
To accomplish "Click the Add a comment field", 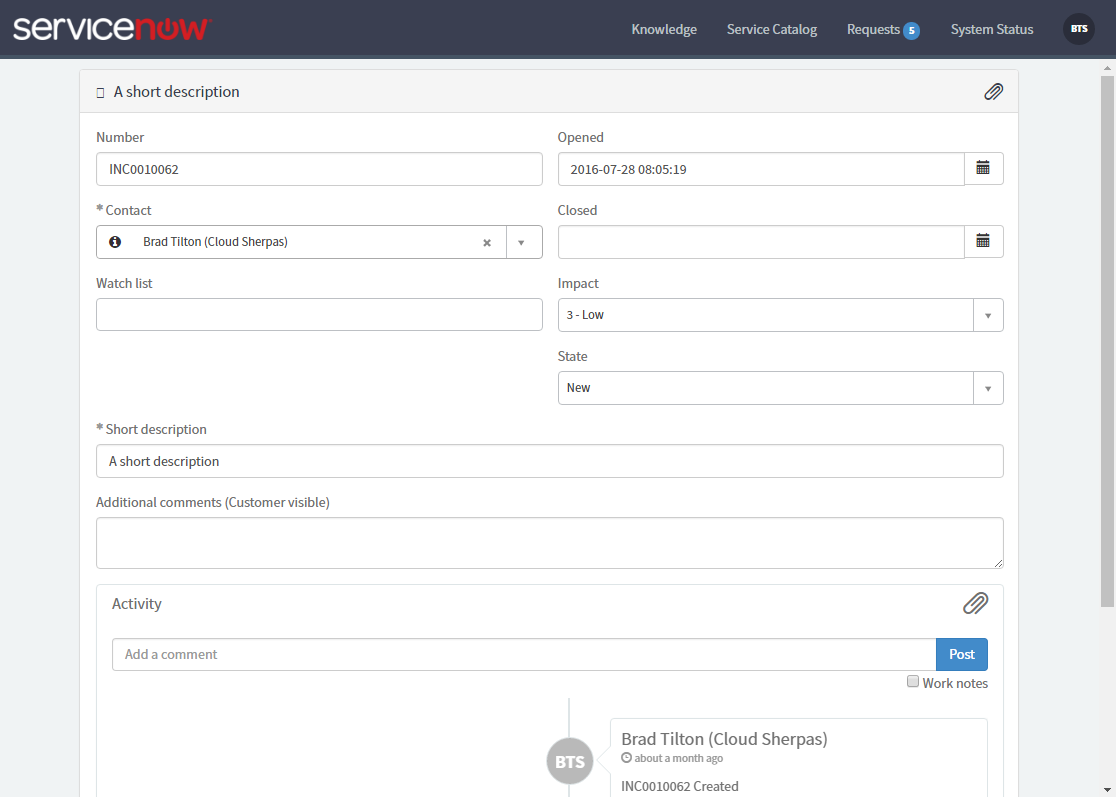I will (x=524, y=655).
